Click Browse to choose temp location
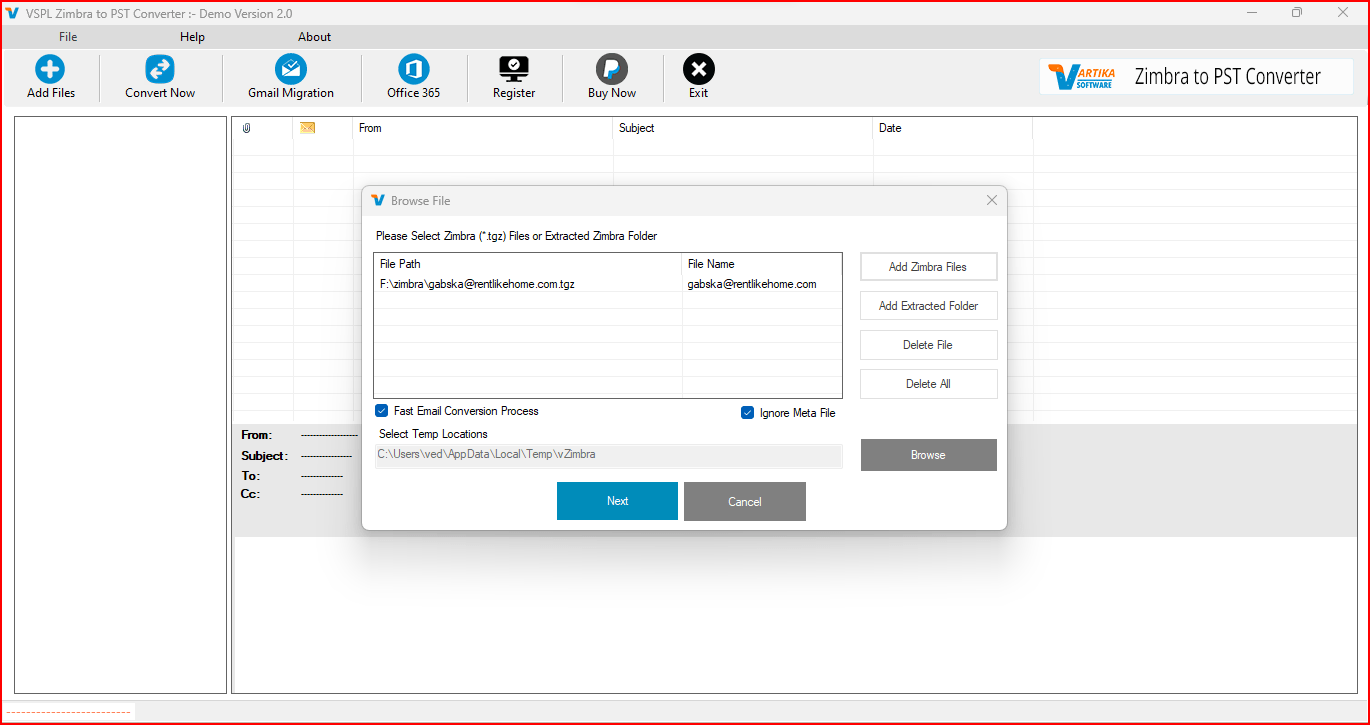This screenshot has height=725, width=1370. pyautogui.click(x=928, y=455)
